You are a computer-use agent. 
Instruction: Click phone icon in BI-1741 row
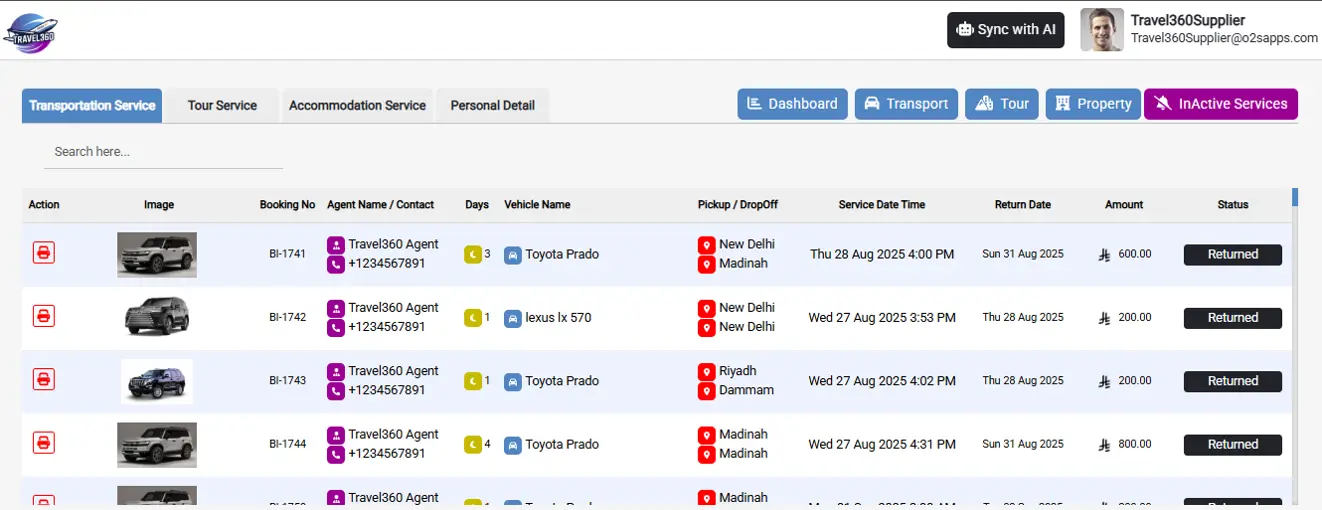336,264
